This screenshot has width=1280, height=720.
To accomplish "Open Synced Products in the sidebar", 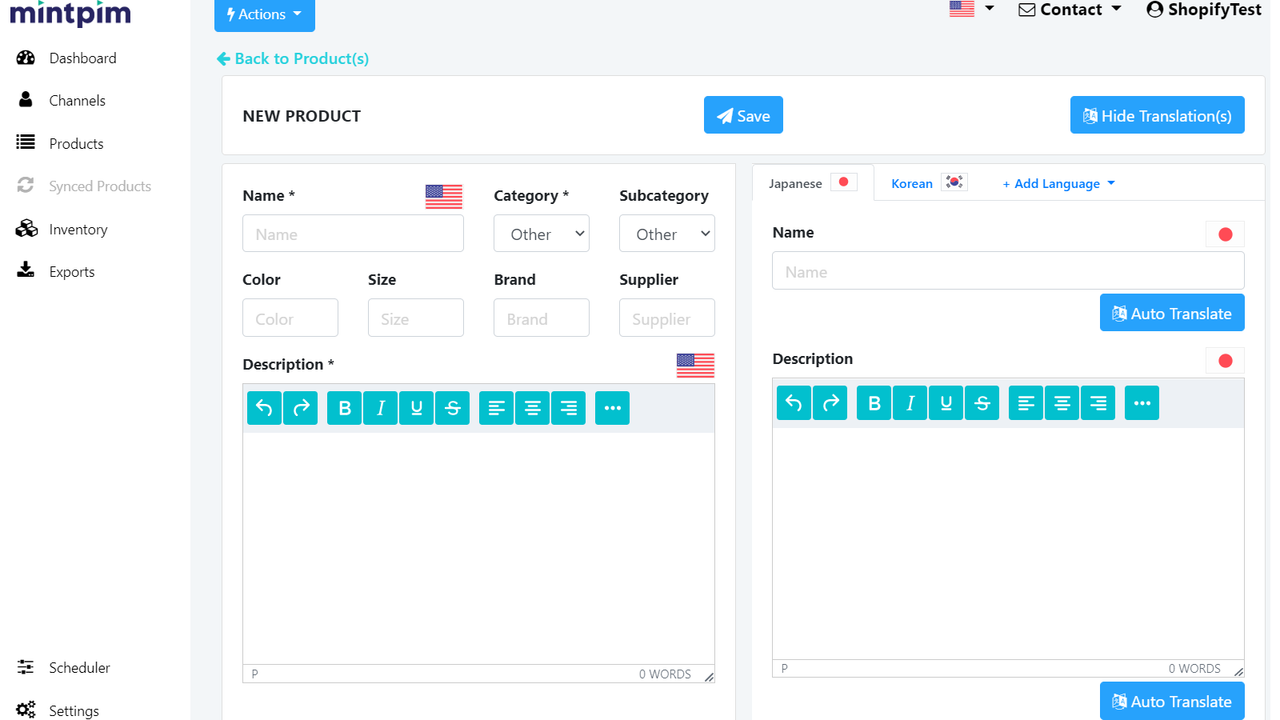I will (84, 186).
